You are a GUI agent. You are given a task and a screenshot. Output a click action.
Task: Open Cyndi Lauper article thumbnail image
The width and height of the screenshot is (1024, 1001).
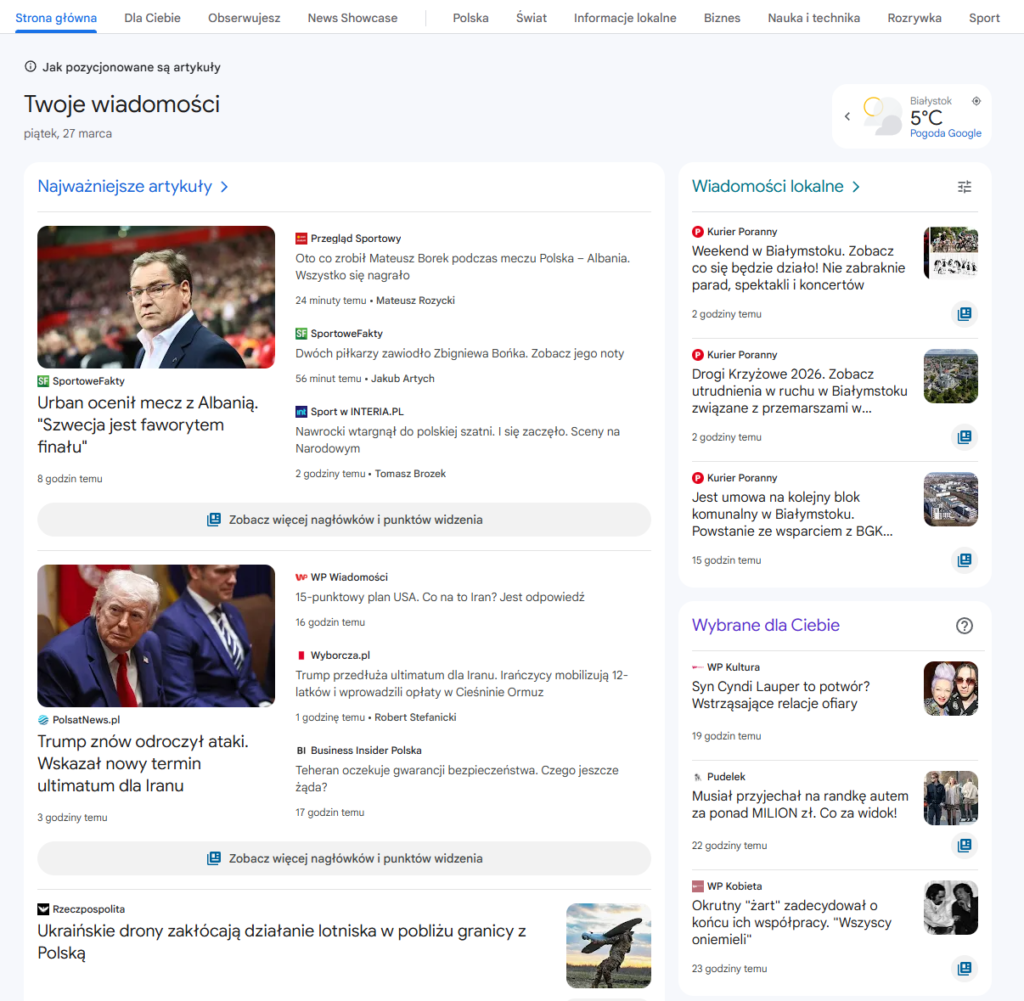[x=950, y=689]
